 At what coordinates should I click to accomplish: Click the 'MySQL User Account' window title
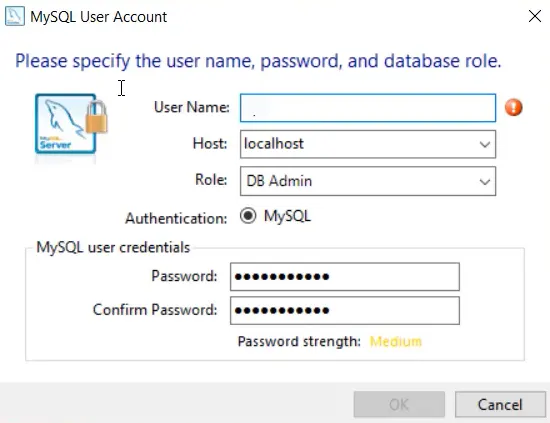99,17
